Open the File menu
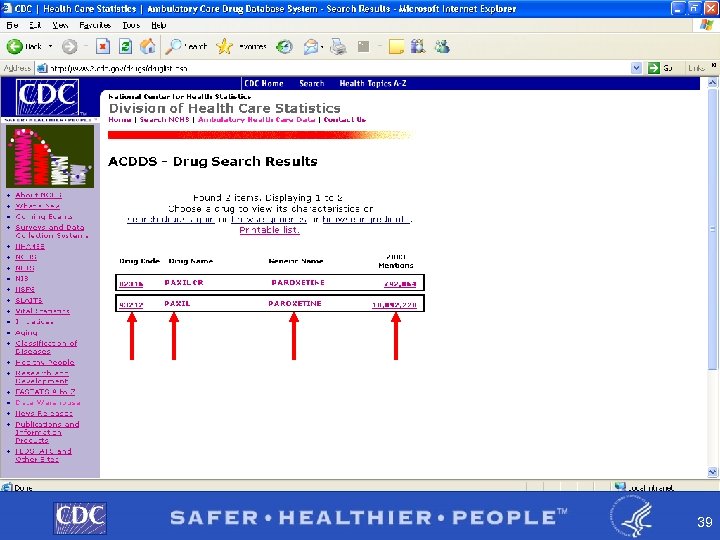Image resolution: width=720 pixels, height=540 pixels. pyautogui.click(x=12, y=25)
